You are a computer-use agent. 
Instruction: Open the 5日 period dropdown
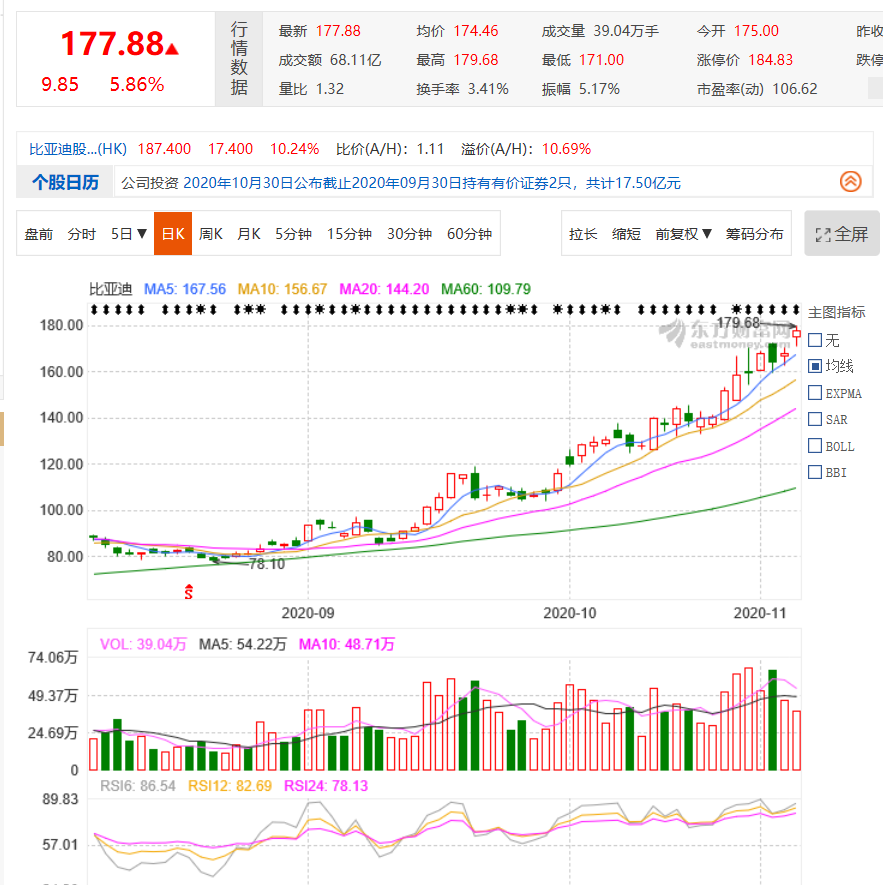click(129, 234)
